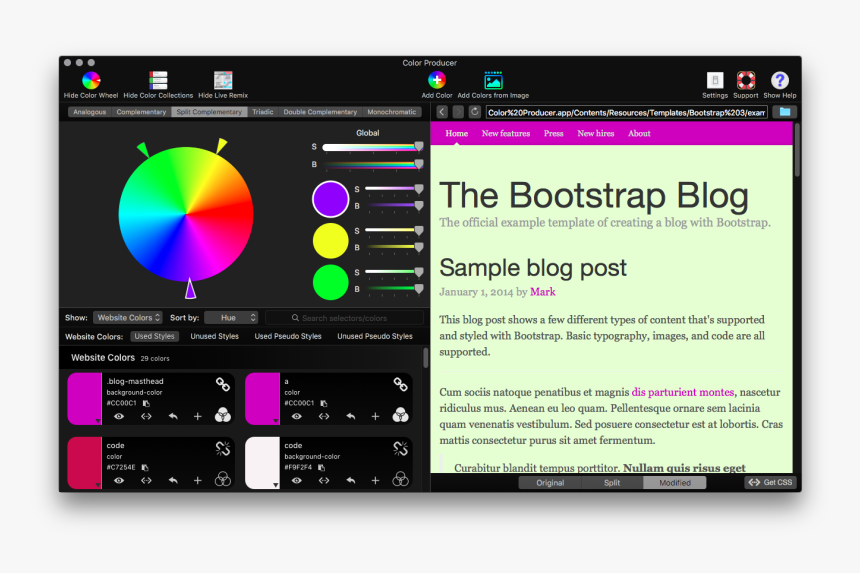
Task: Click the Add Color toolbar icon
Action: [437, 81]
